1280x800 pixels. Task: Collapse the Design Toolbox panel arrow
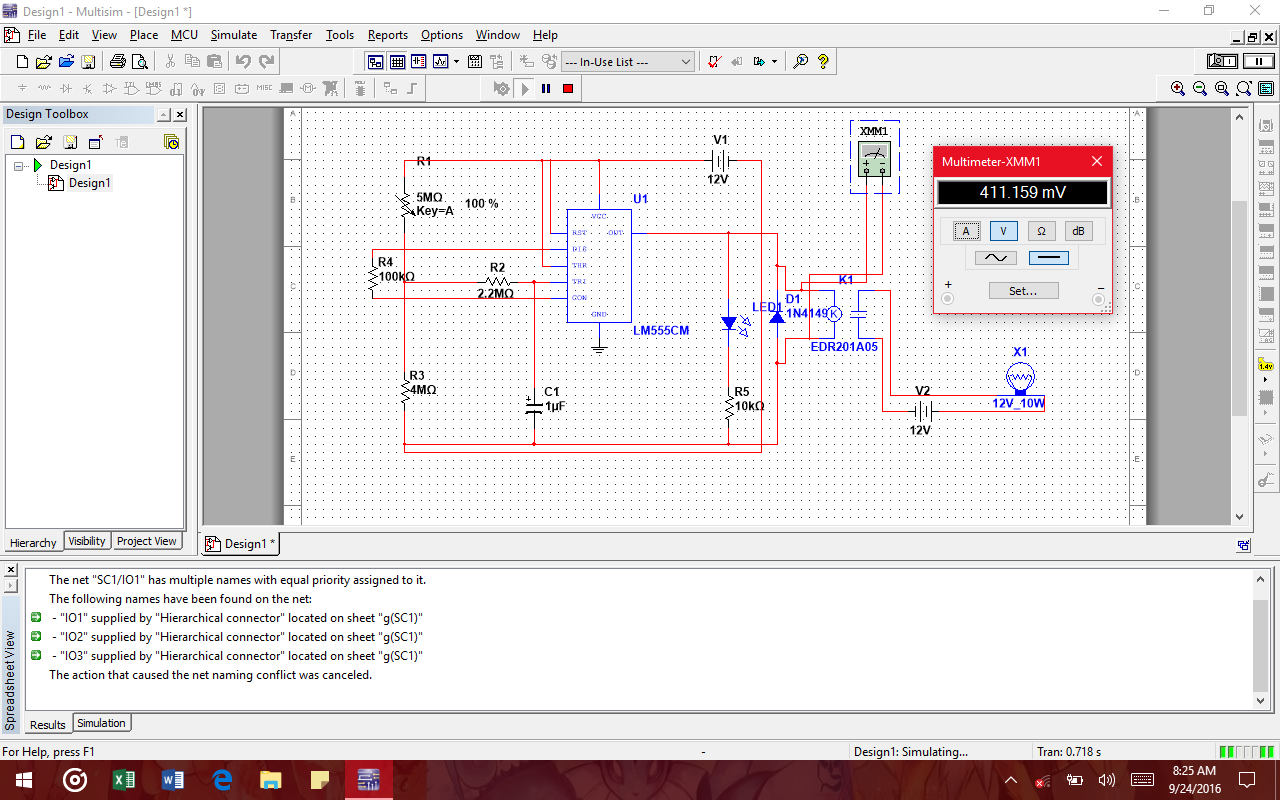click(163, 115)
